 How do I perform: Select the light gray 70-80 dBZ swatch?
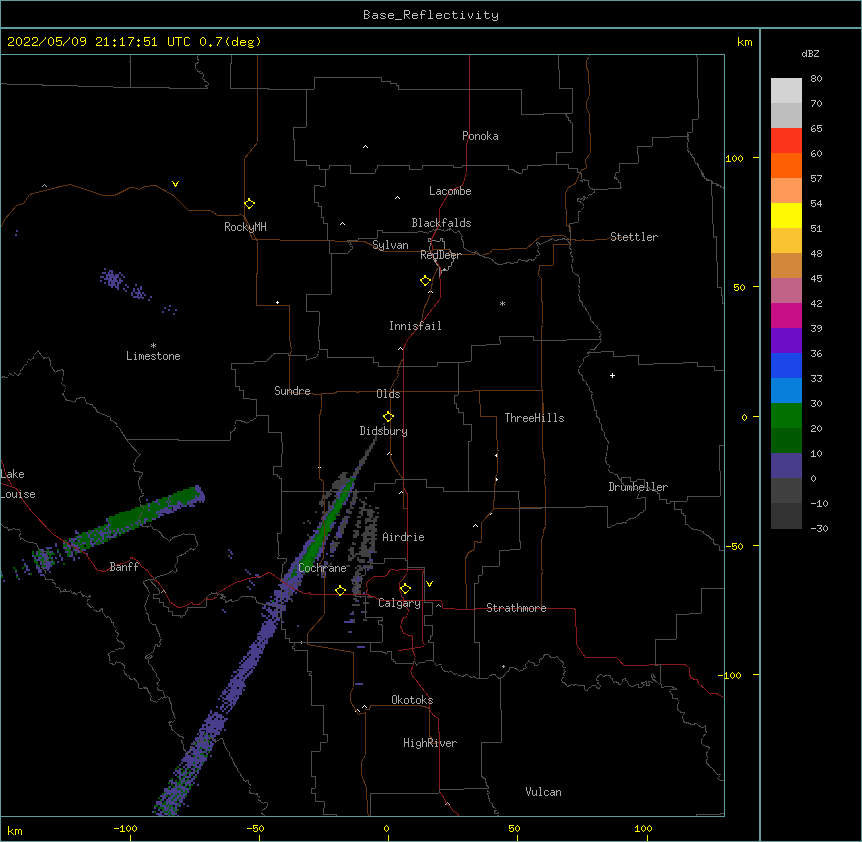click(x=786, y=91)
